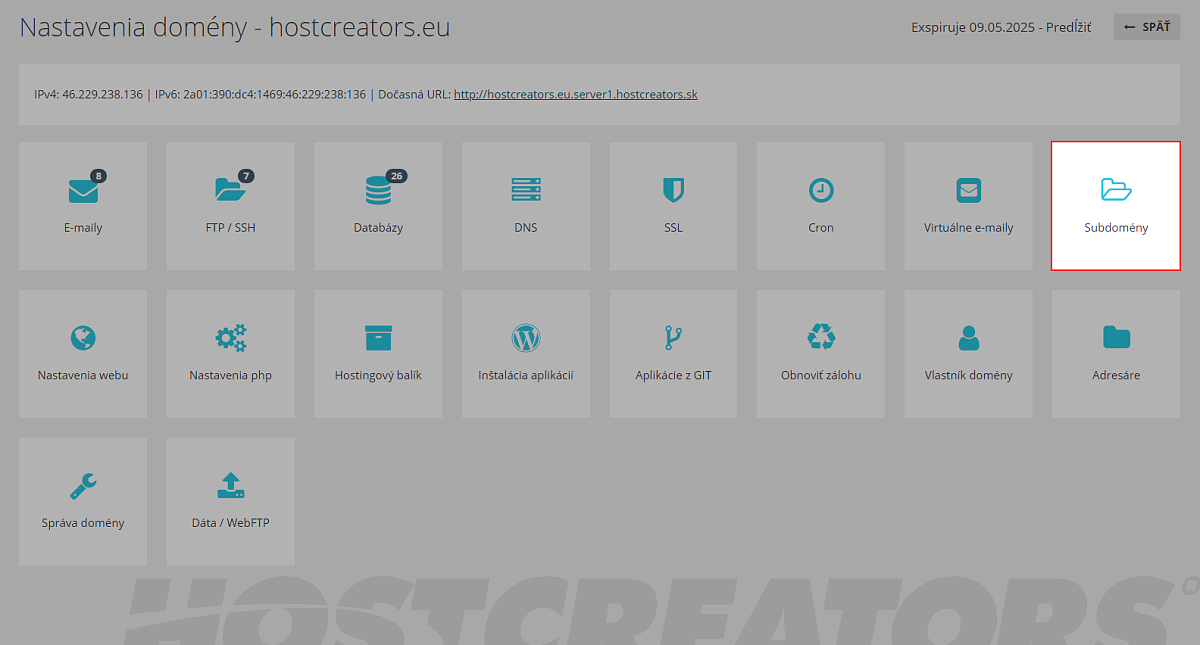Click the Nastavenia domény page heading

235,27
